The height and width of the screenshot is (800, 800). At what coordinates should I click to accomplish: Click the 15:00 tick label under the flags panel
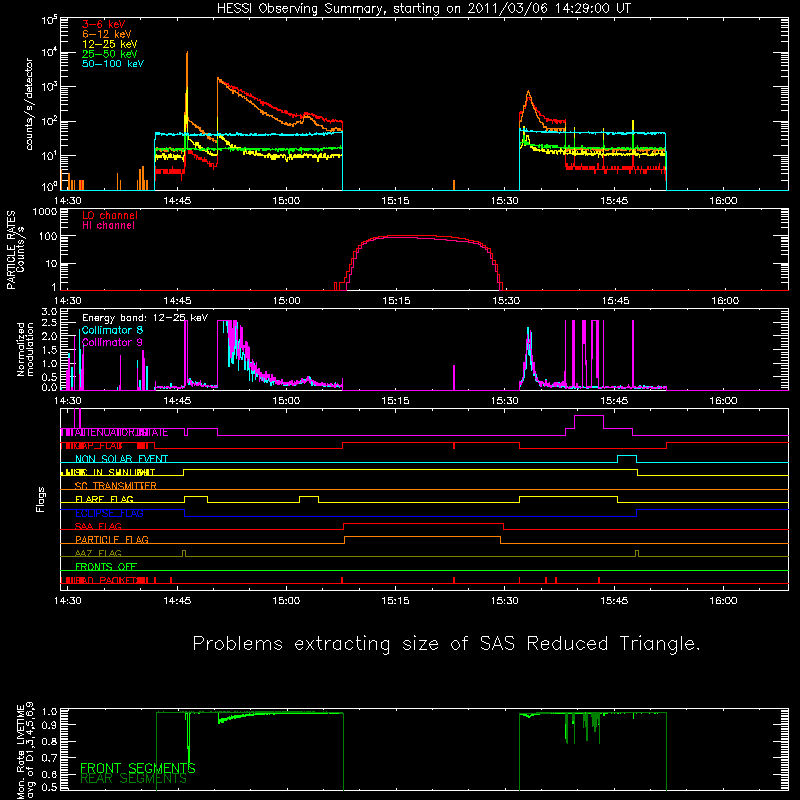[x=286, y=601]
